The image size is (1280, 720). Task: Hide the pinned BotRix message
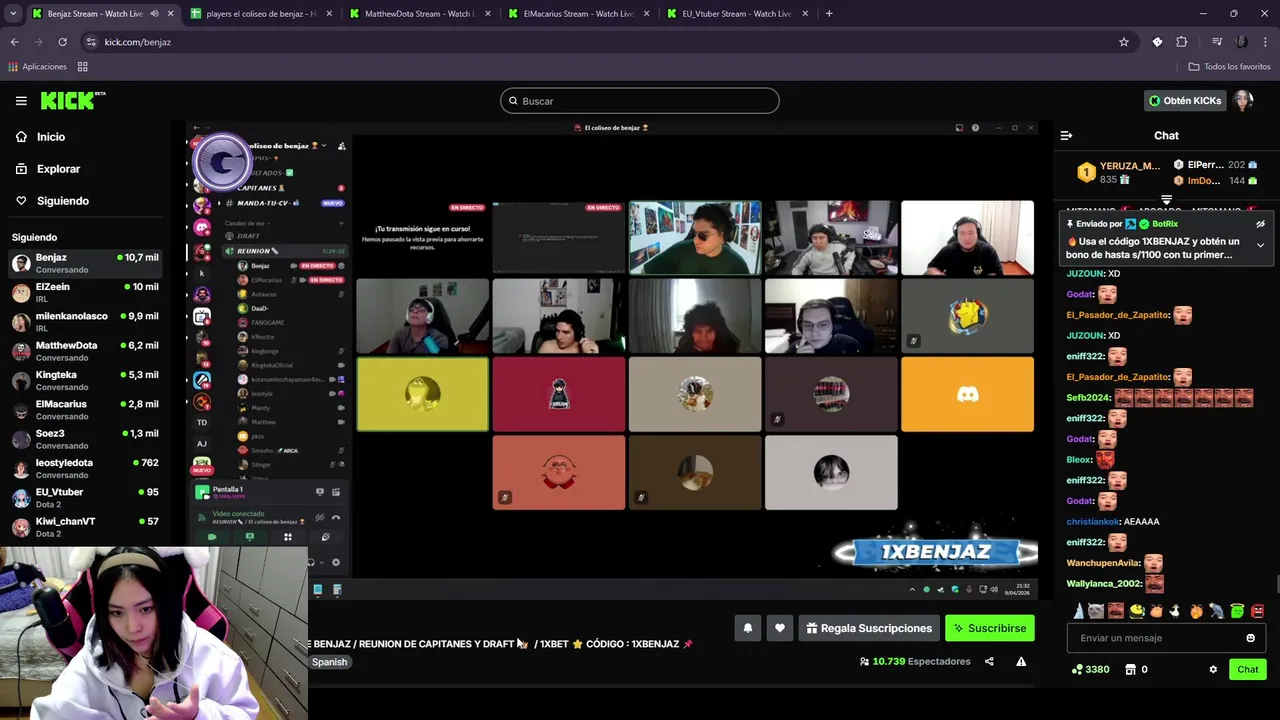pyautogui.click(x=1260, y=224)
